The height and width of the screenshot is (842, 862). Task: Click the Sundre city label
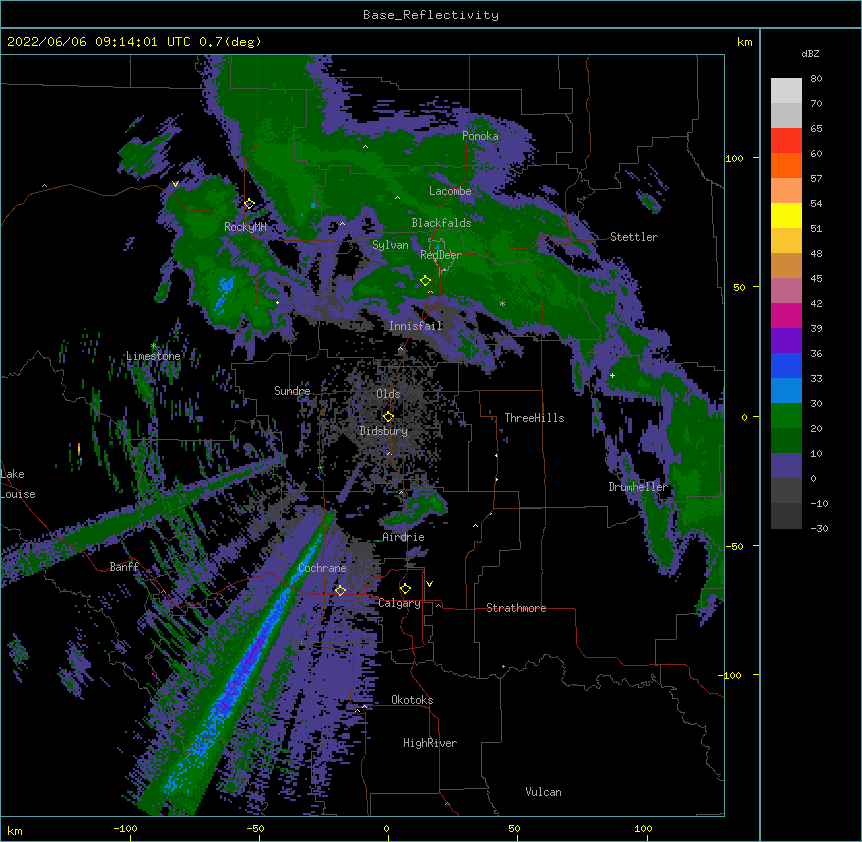point(292,391)
